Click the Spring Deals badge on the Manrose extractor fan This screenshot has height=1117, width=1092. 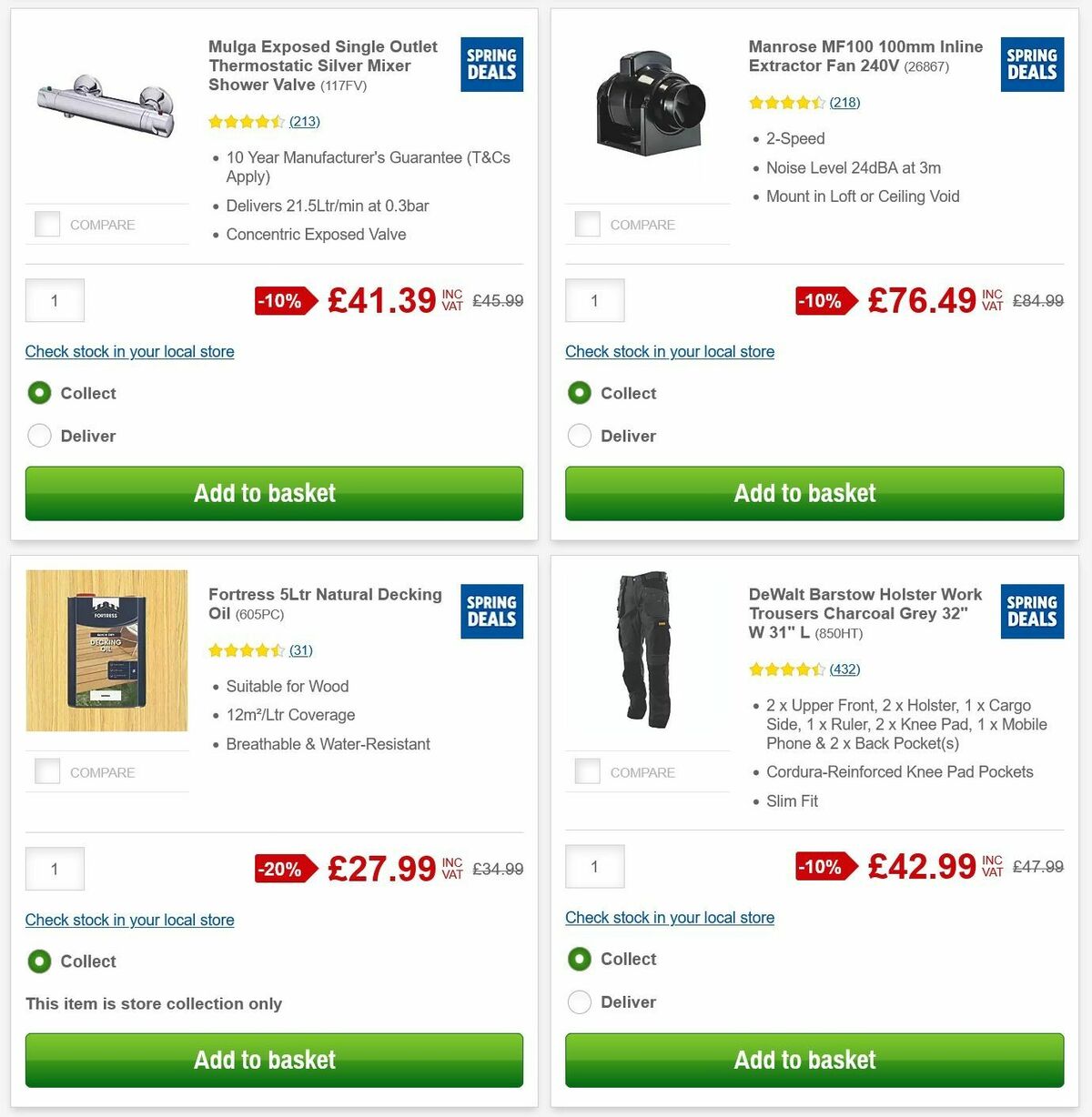[1032, 64]
